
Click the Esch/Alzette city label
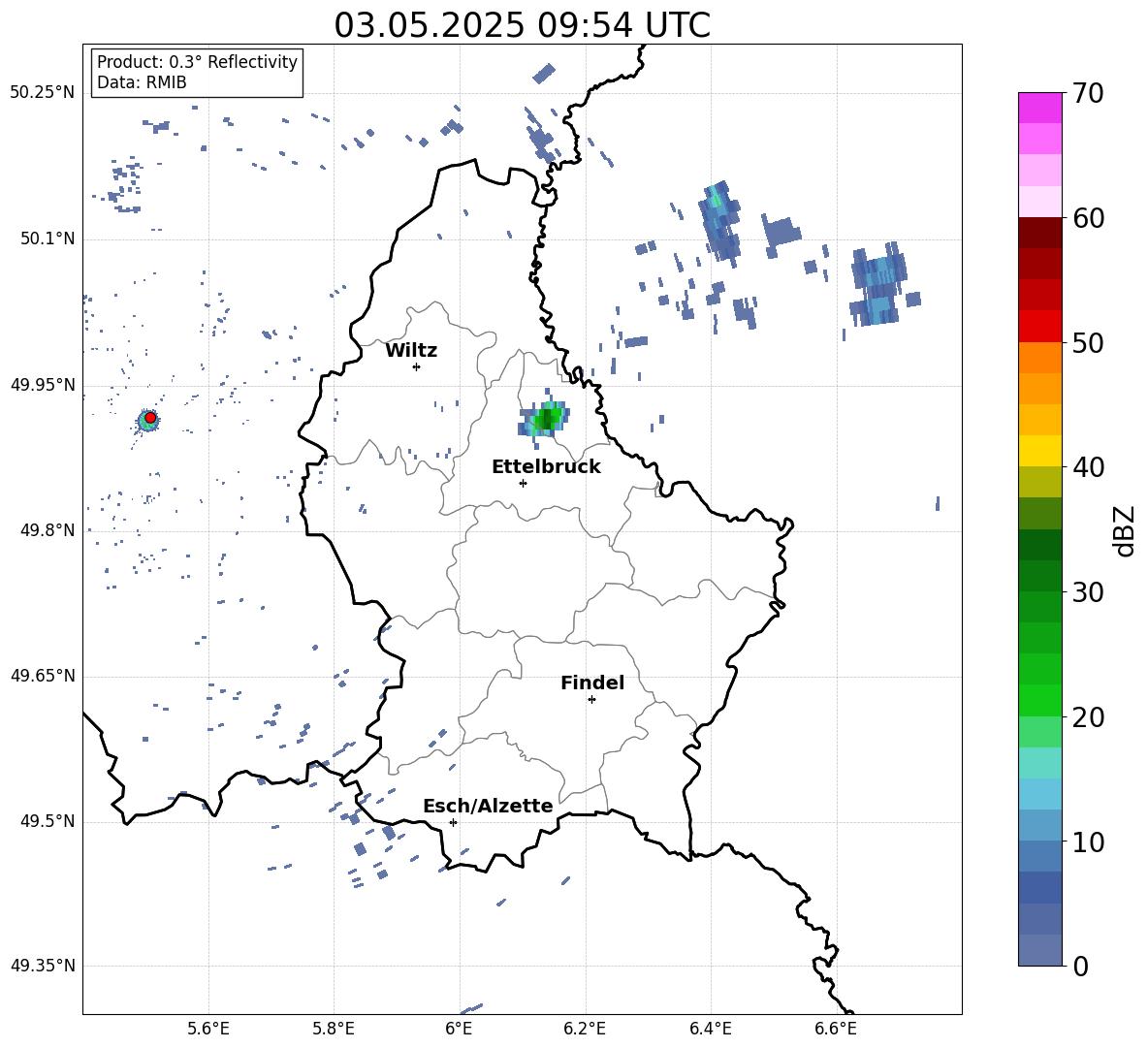[488, 806]
